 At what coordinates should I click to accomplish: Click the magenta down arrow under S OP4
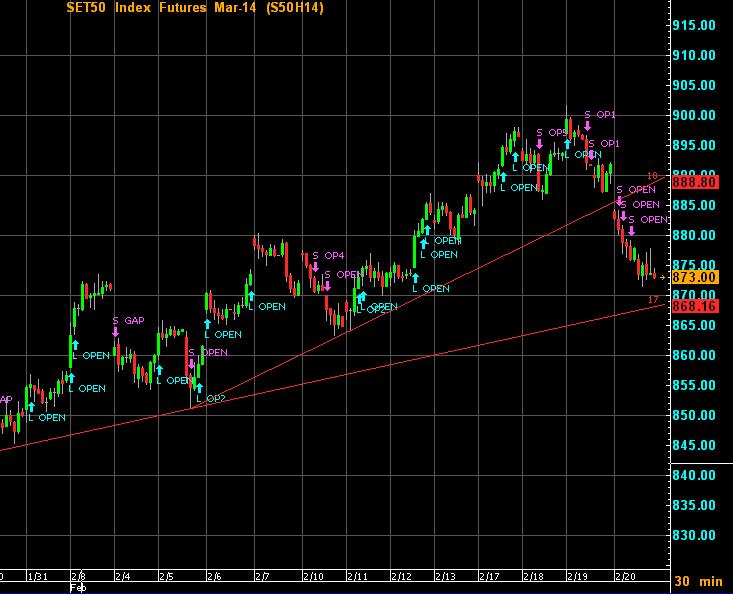(316, 266)
